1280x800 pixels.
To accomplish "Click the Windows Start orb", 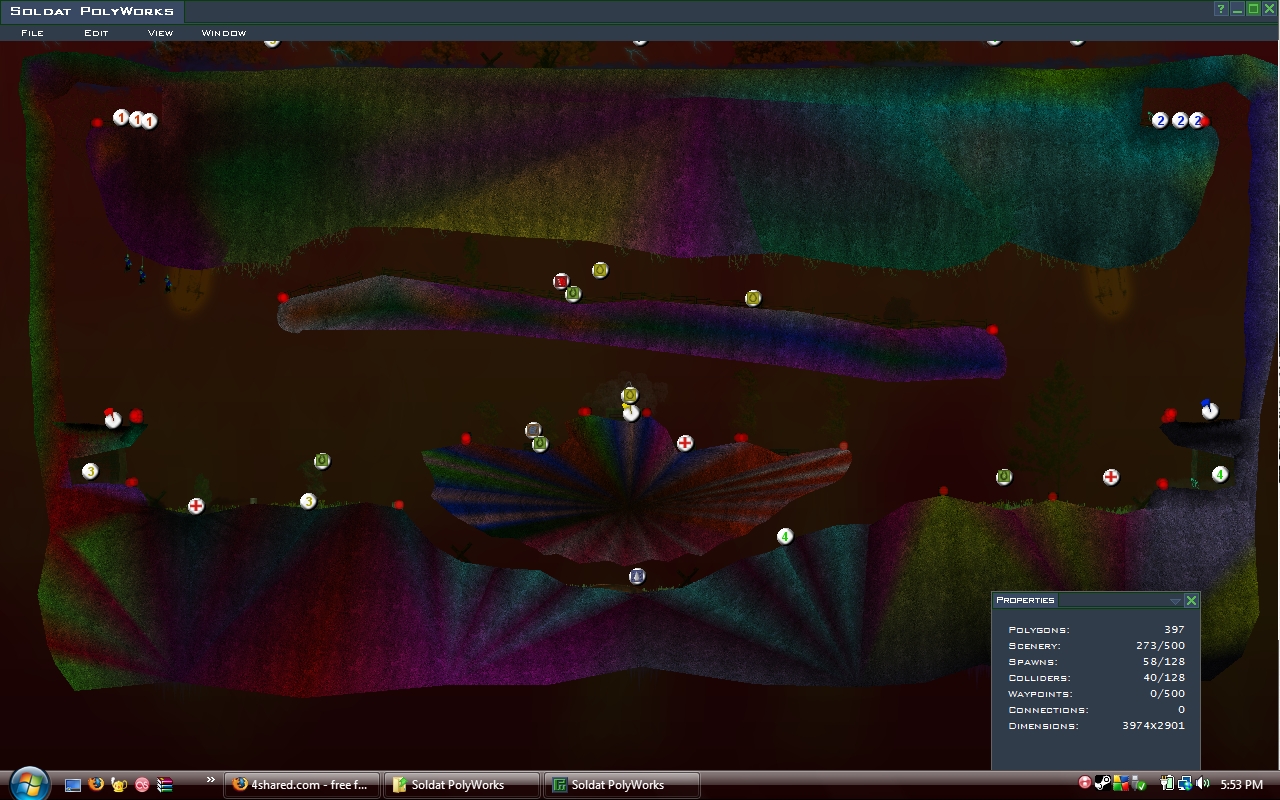I will click(28, 783).
